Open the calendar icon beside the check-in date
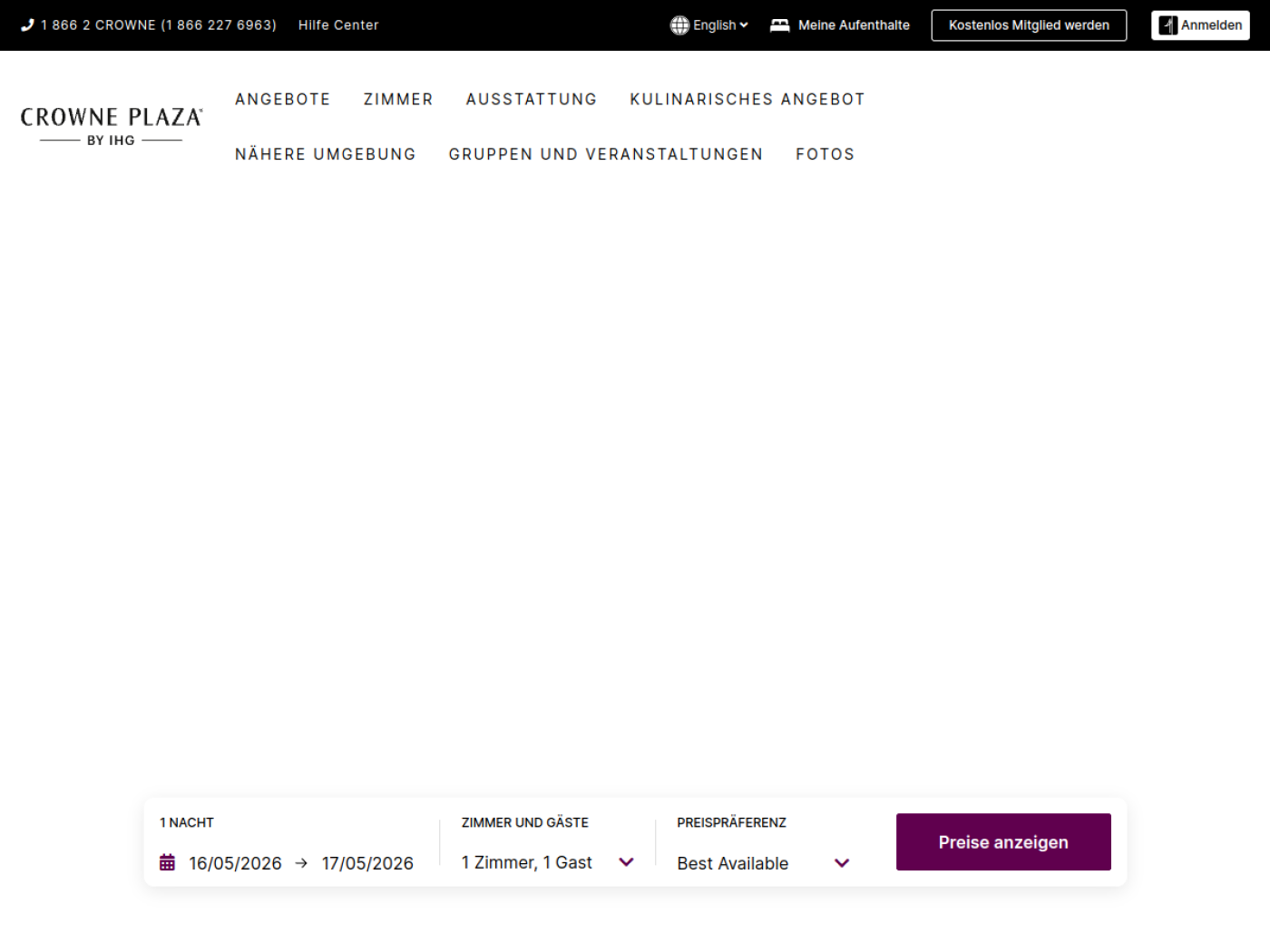1270x952 pixels. [x=167, y=862]
